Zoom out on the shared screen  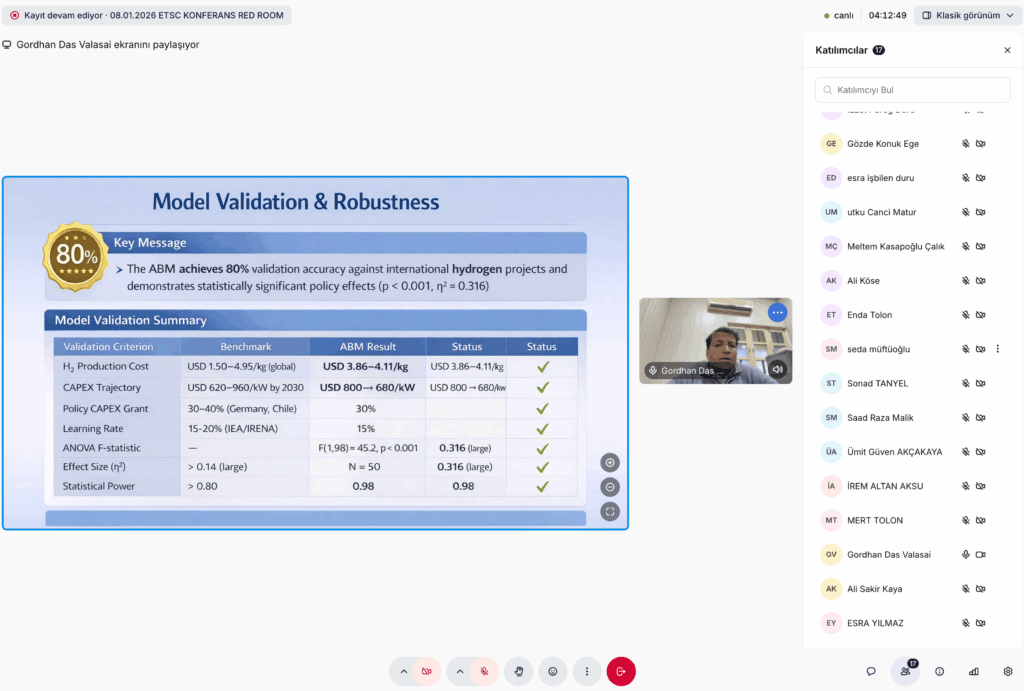610,487
